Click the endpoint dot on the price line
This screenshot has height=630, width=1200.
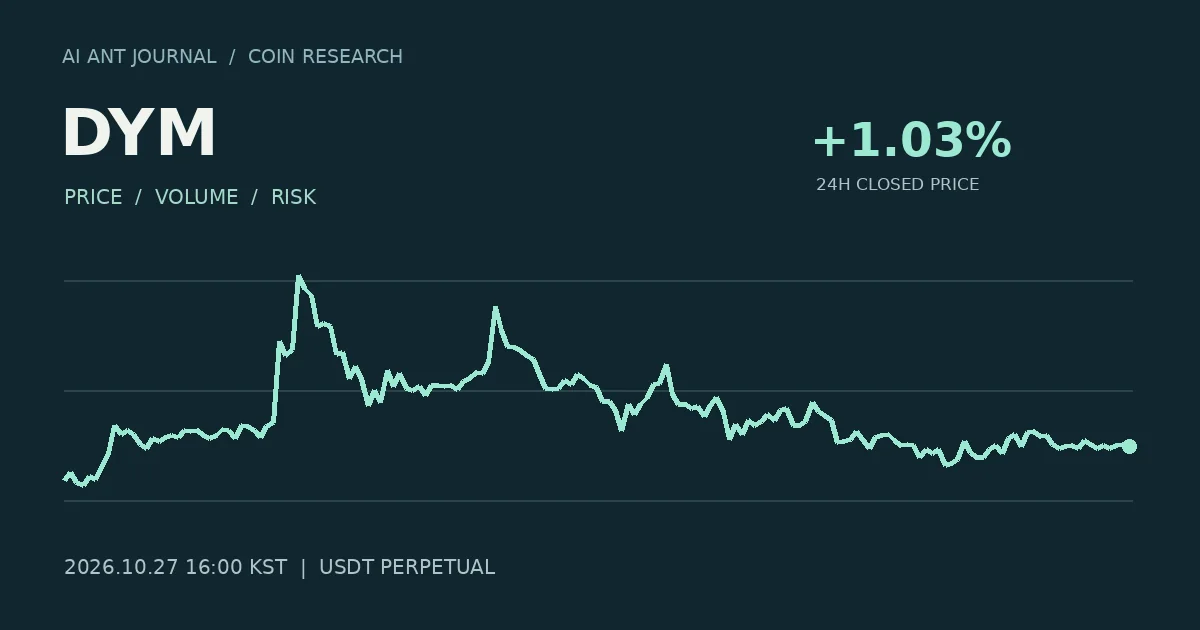(x=1129, y=446)
